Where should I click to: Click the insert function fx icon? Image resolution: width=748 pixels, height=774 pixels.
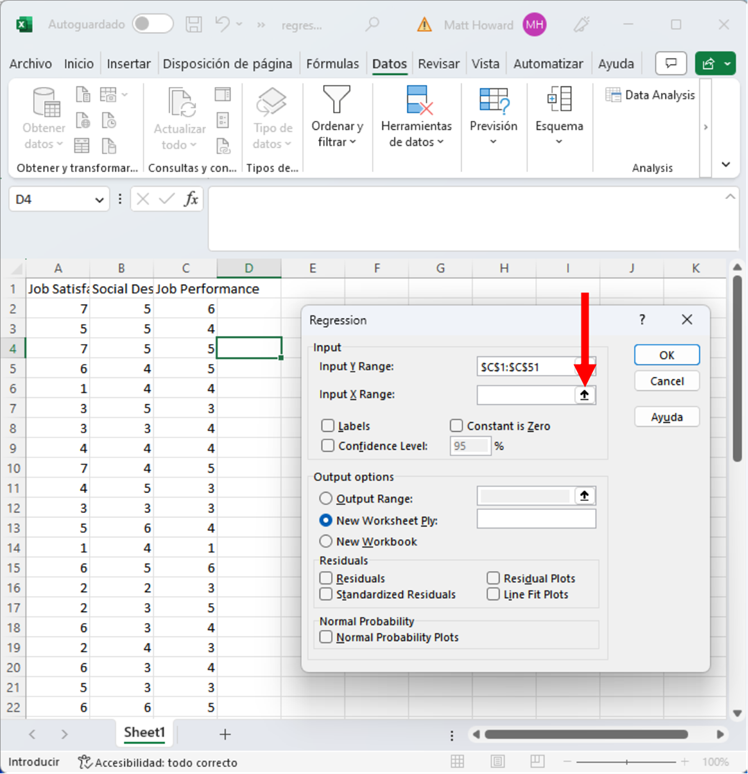coord(190,199)
